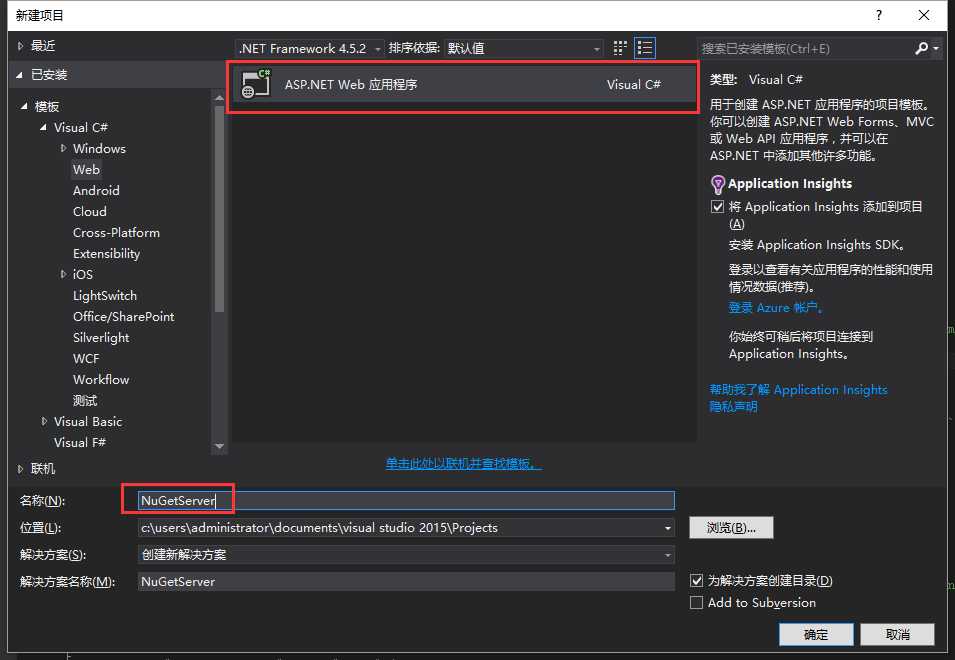Collapse the 模板 tree node

click(x=24, y=106)
